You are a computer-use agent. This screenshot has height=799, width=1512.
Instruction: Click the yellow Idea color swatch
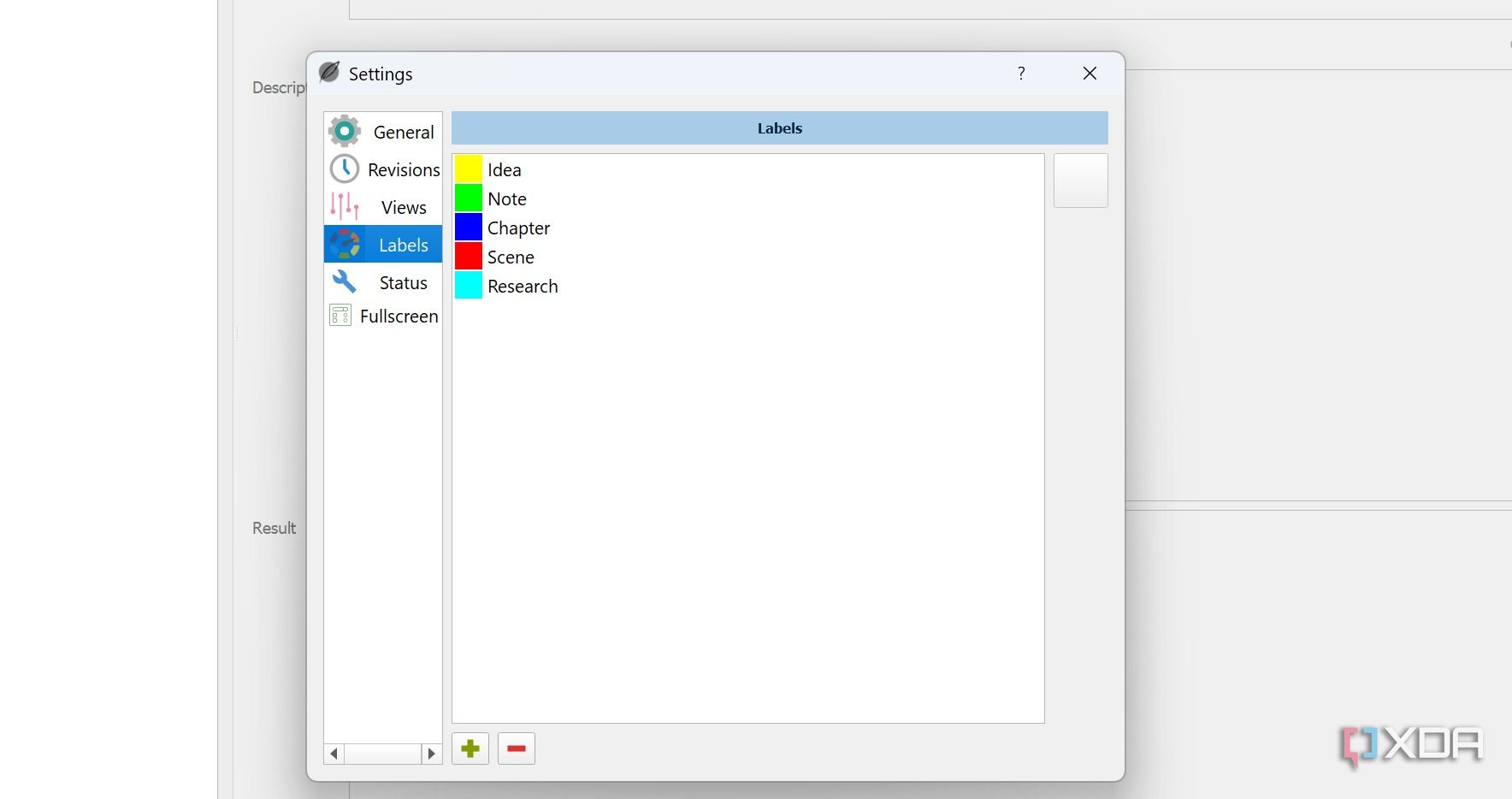pos(469,169)
